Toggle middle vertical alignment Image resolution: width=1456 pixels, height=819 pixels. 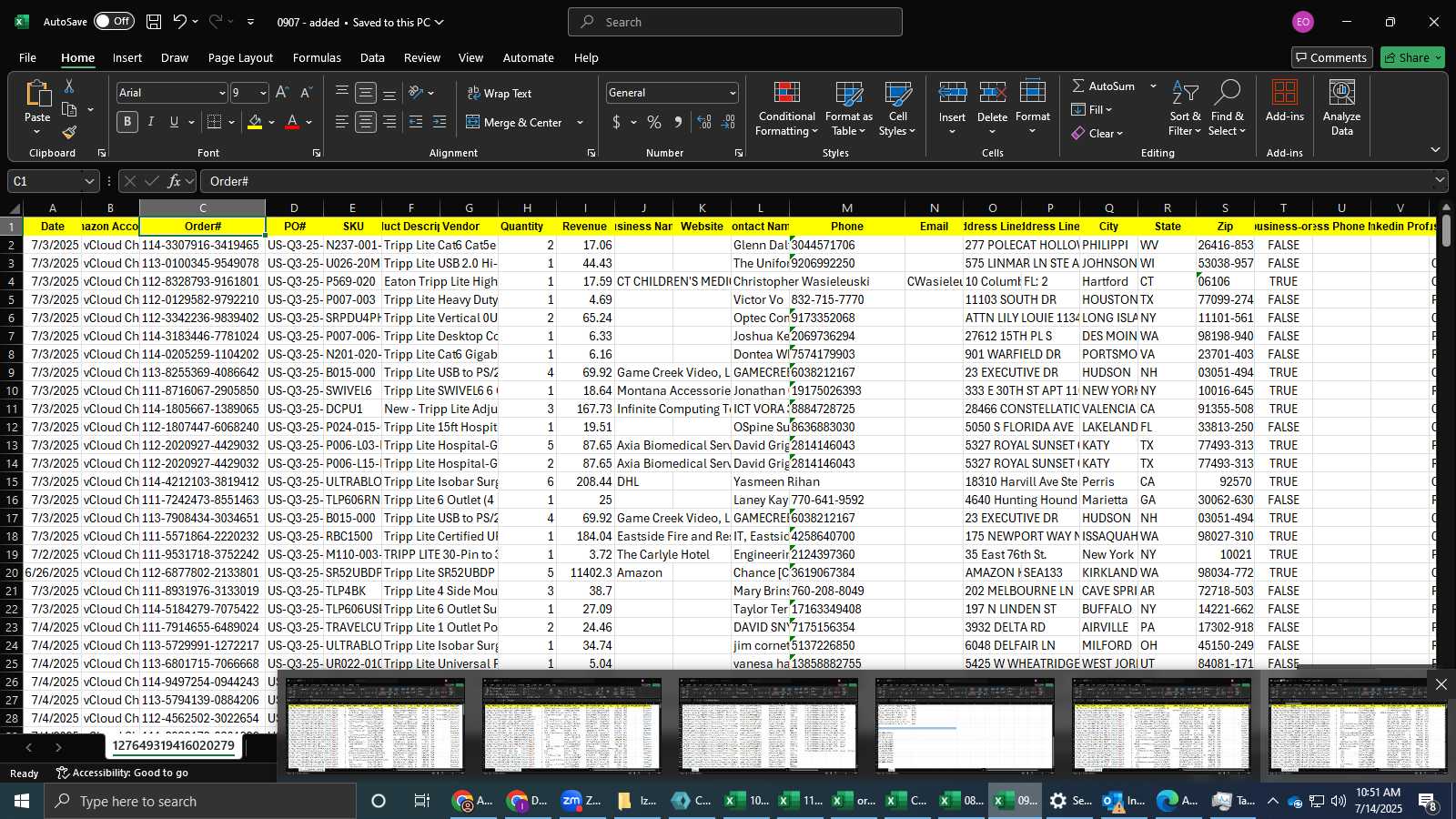[x=366, y=93]
